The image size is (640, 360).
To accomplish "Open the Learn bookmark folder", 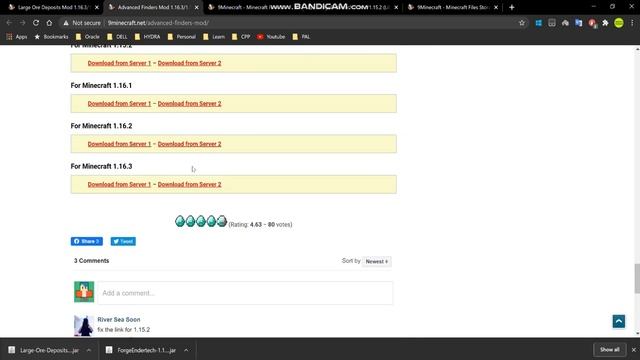I will pyautogui.click(x=214, y=37).
